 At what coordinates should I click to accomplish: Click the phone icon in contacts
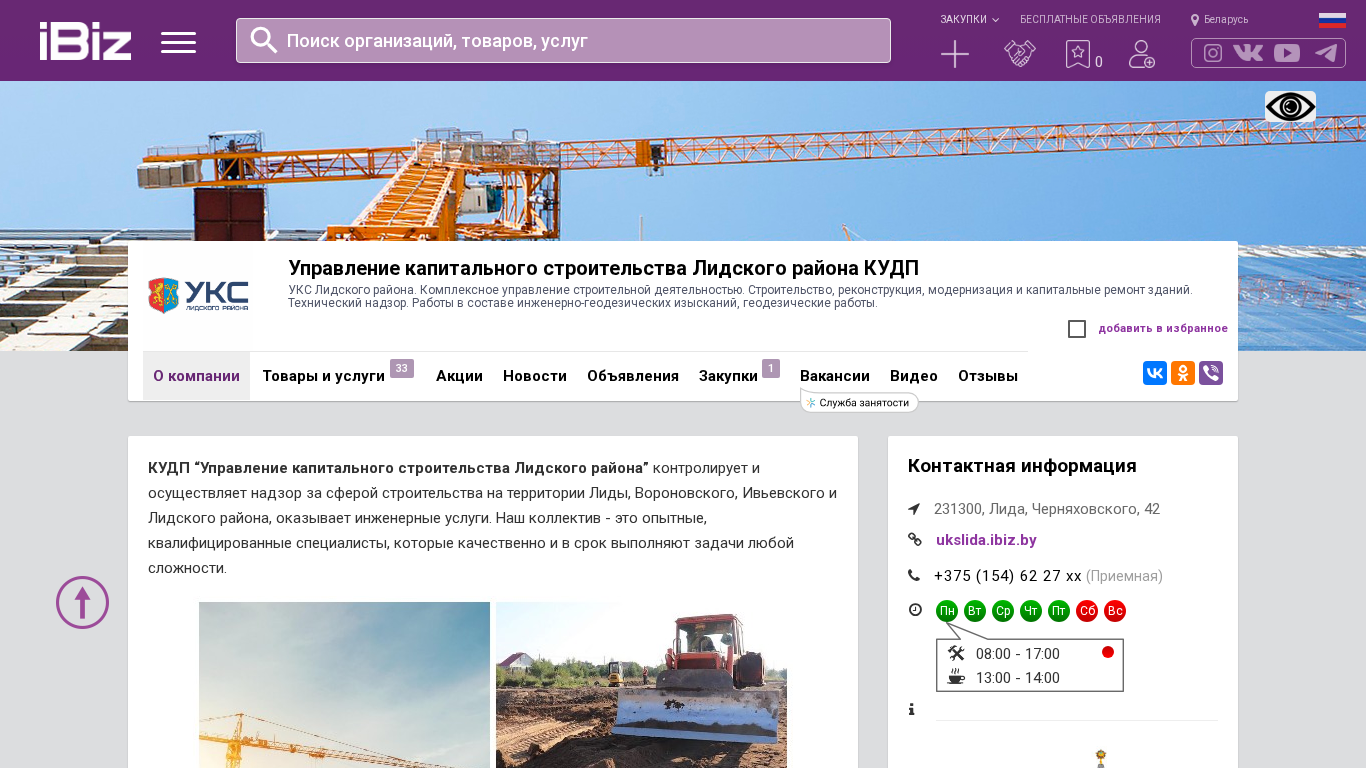click(x=914, y=575)
